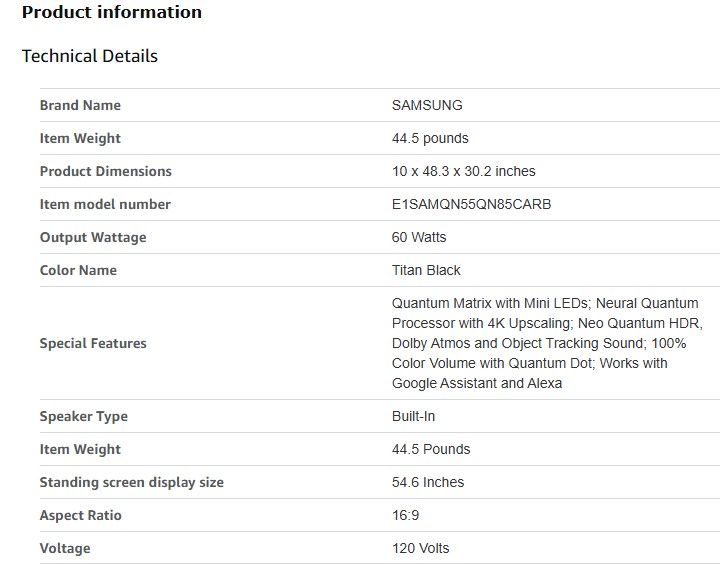Screen dimensions: 723x565
Task: Select the Brand Name label
Action: pos(80,105)
